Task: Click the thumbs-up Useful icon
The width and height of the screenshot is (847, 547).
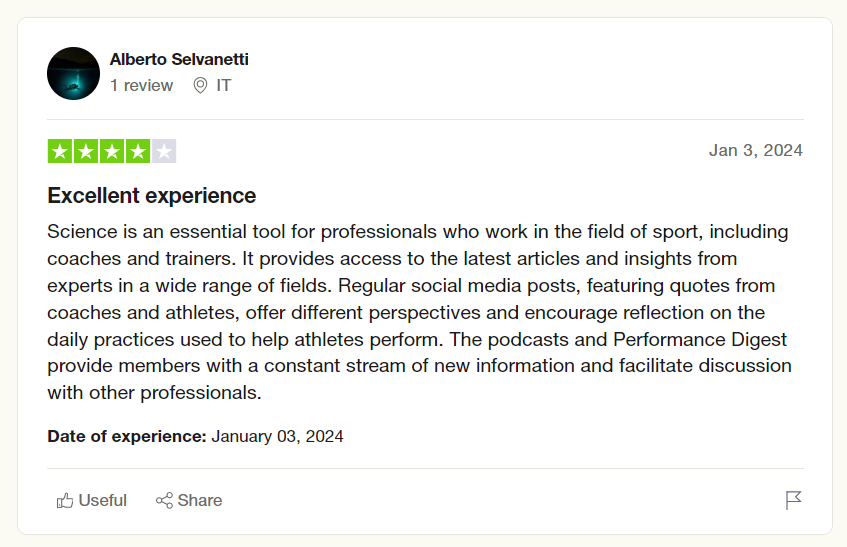Action: point(65,501)
